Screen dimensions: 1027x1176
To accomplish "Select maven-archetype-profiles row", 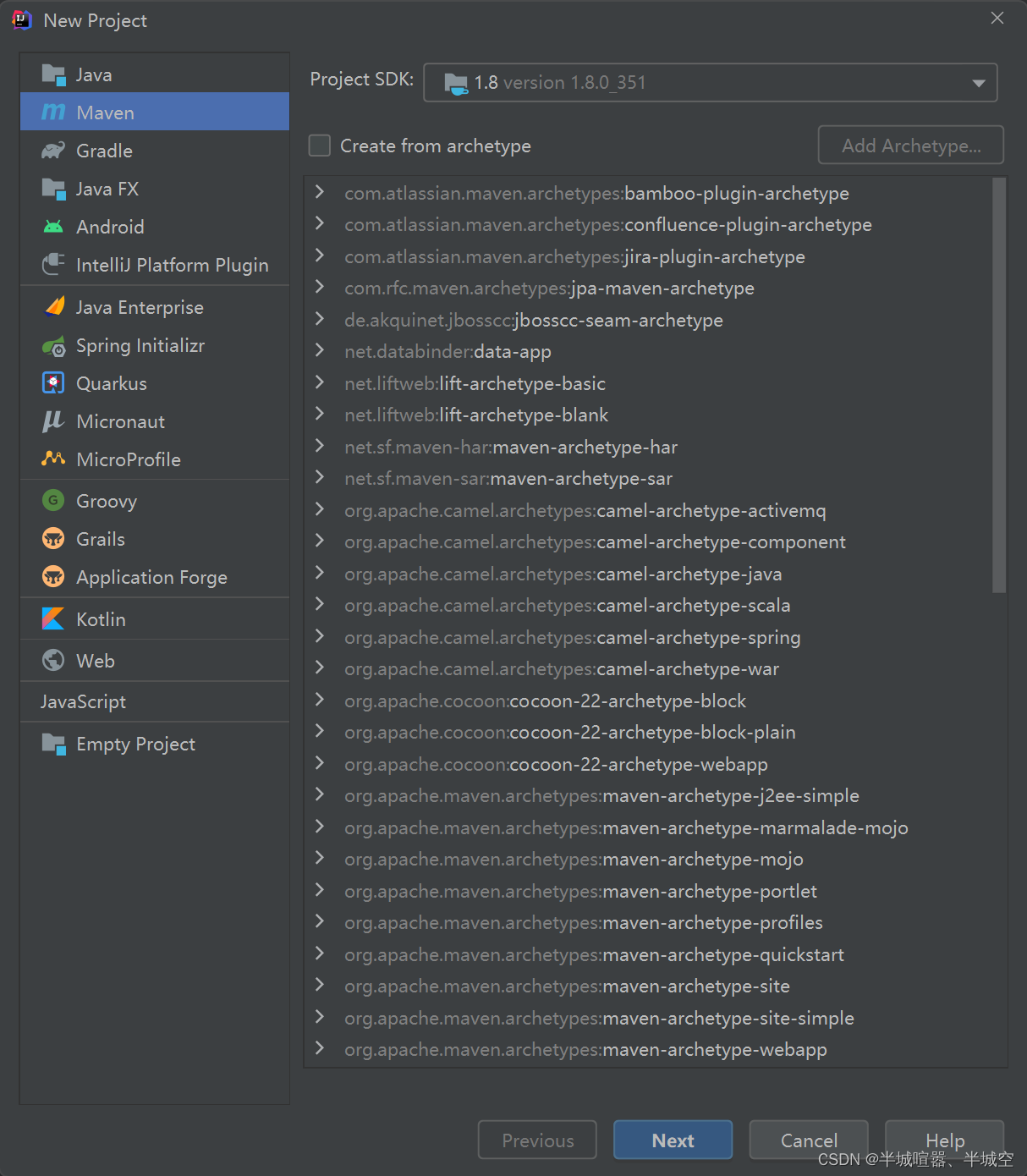I will tap(648, 922).
